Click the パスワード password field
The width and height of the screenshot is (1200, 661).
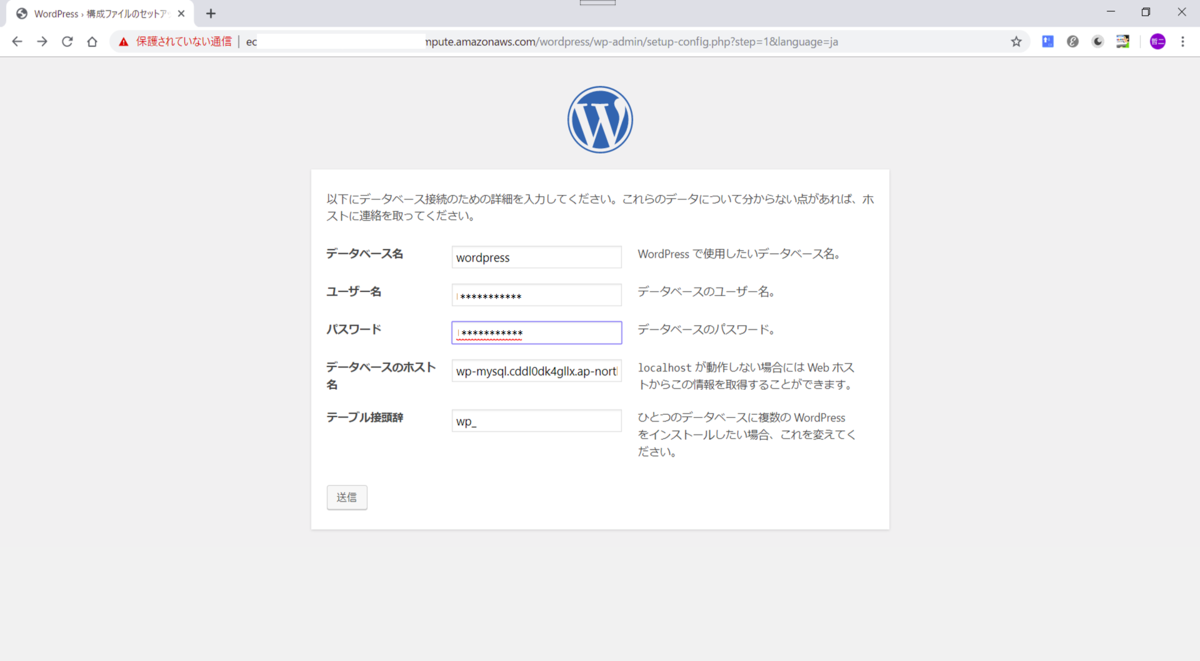click(x=536, y=332)
